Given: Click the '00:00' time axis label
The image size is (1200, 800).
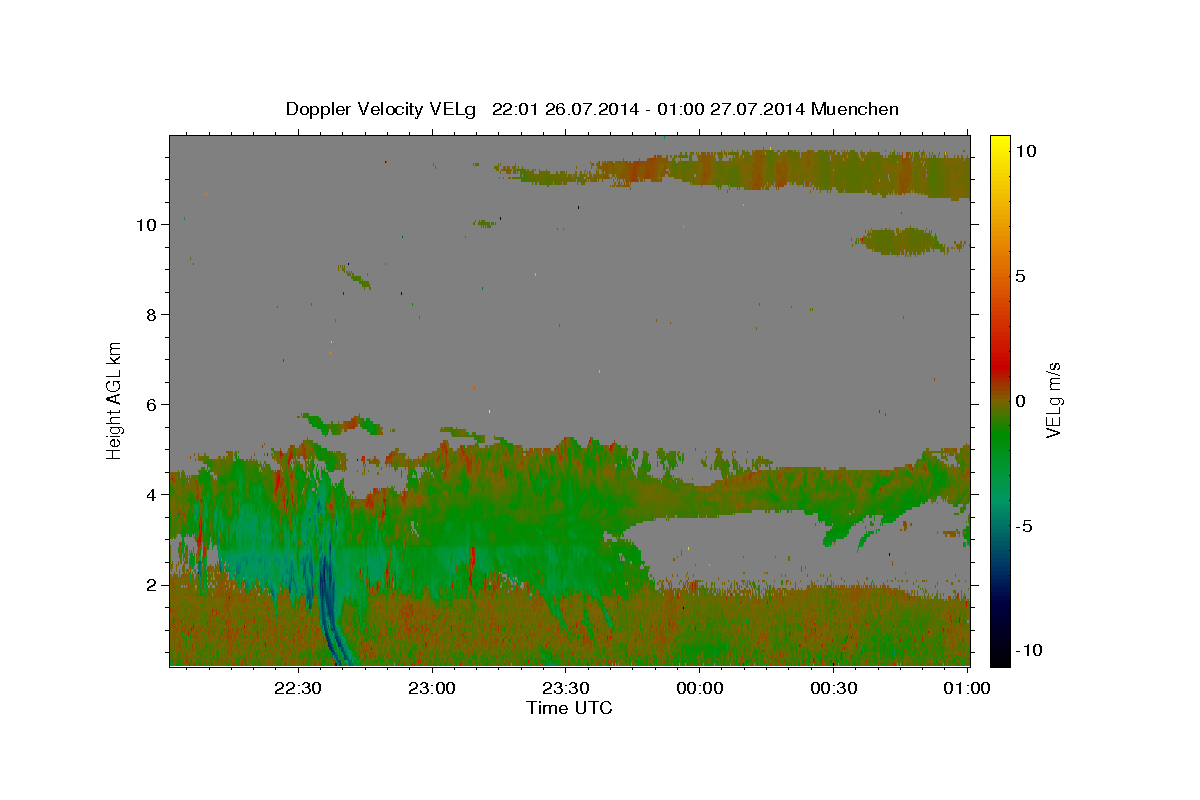Looking at the screenshot, I should pos(699,688).
